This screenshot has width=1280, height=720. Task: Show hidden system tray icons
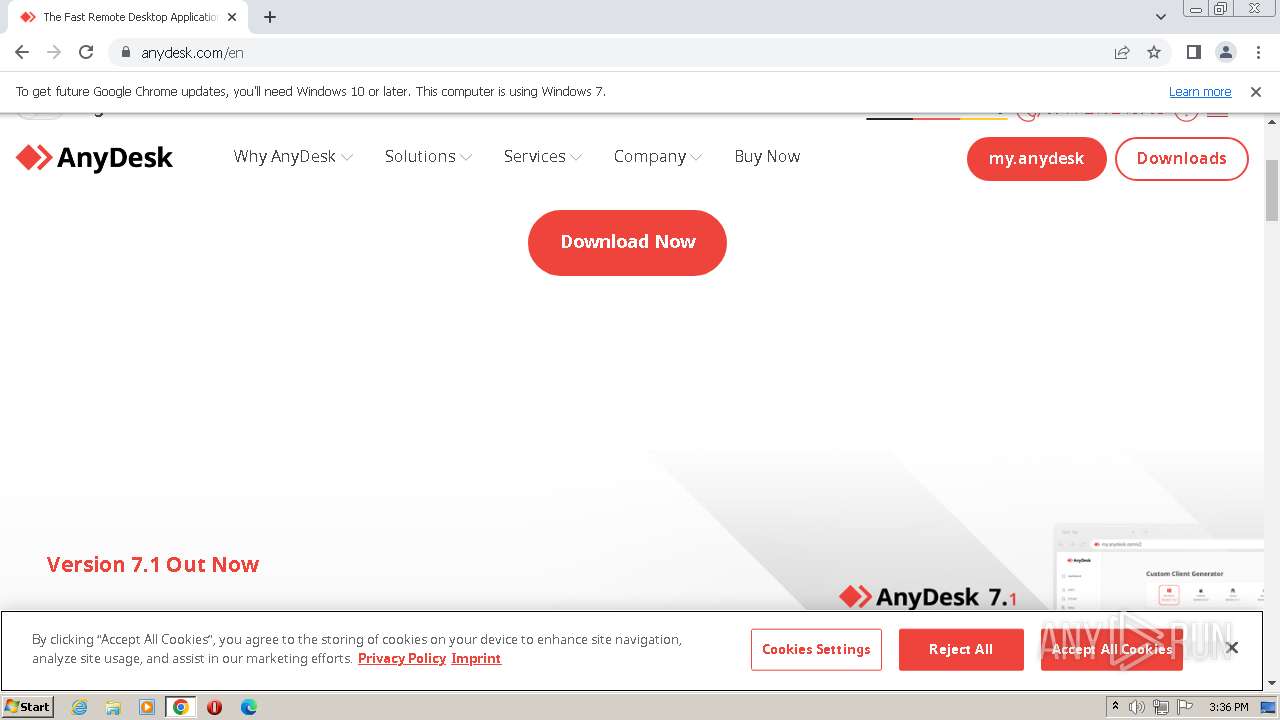[1115, 707]
